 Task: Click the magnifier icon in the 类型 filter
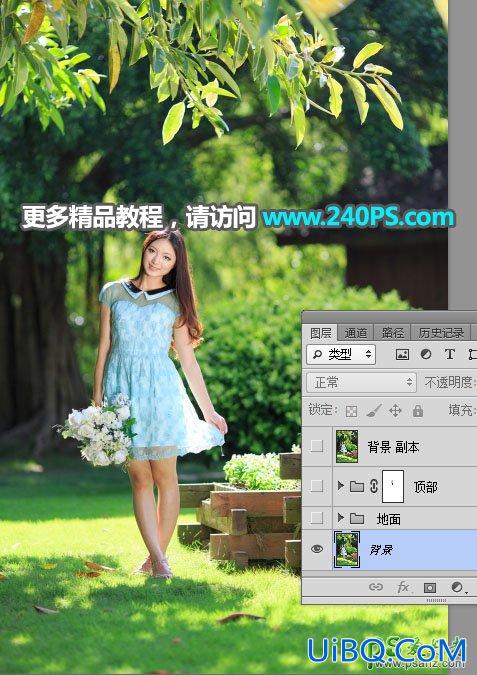[x=317, y=354]
